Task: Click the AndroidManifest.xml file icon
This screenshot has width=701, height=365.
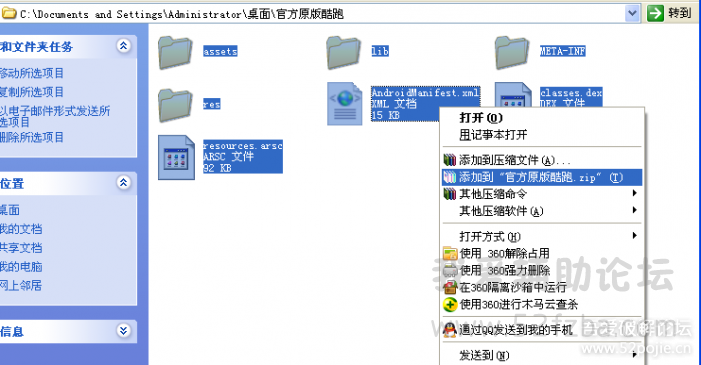Action: click(345, 104)
